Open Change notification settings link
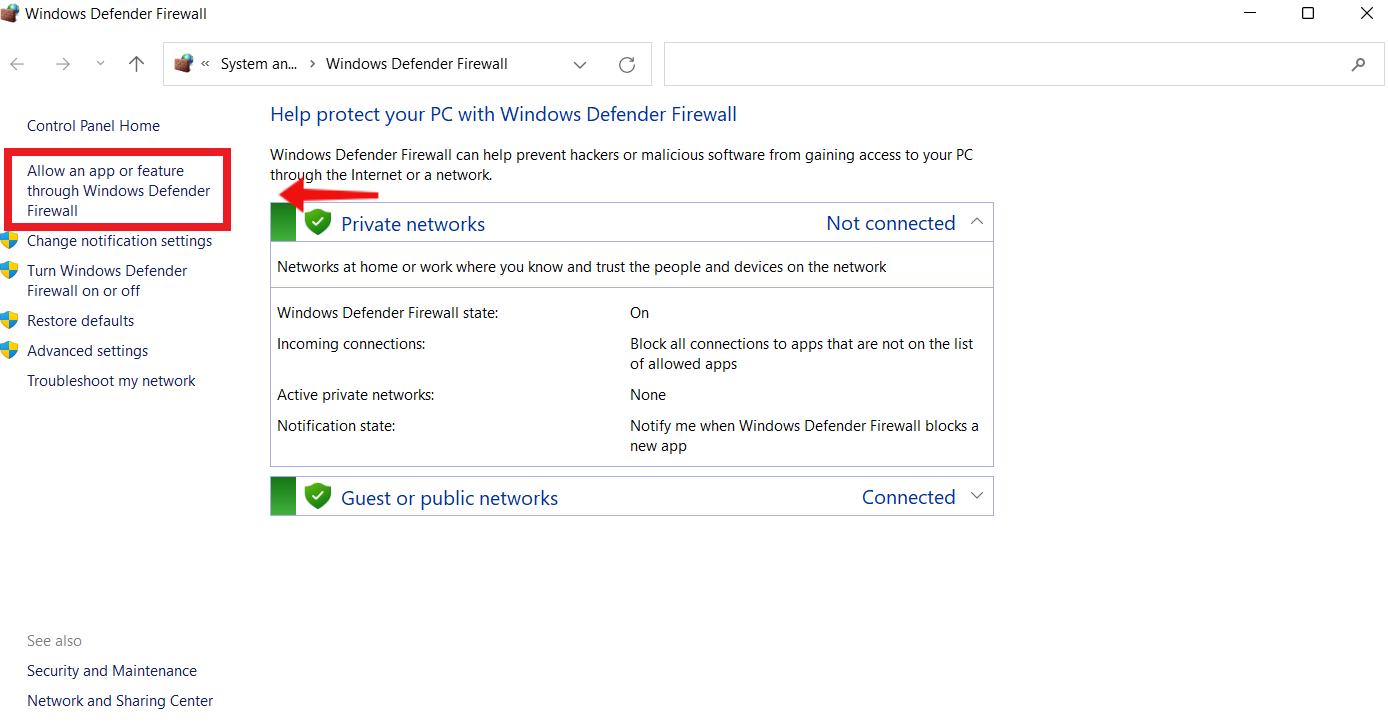 click(119, 241)
